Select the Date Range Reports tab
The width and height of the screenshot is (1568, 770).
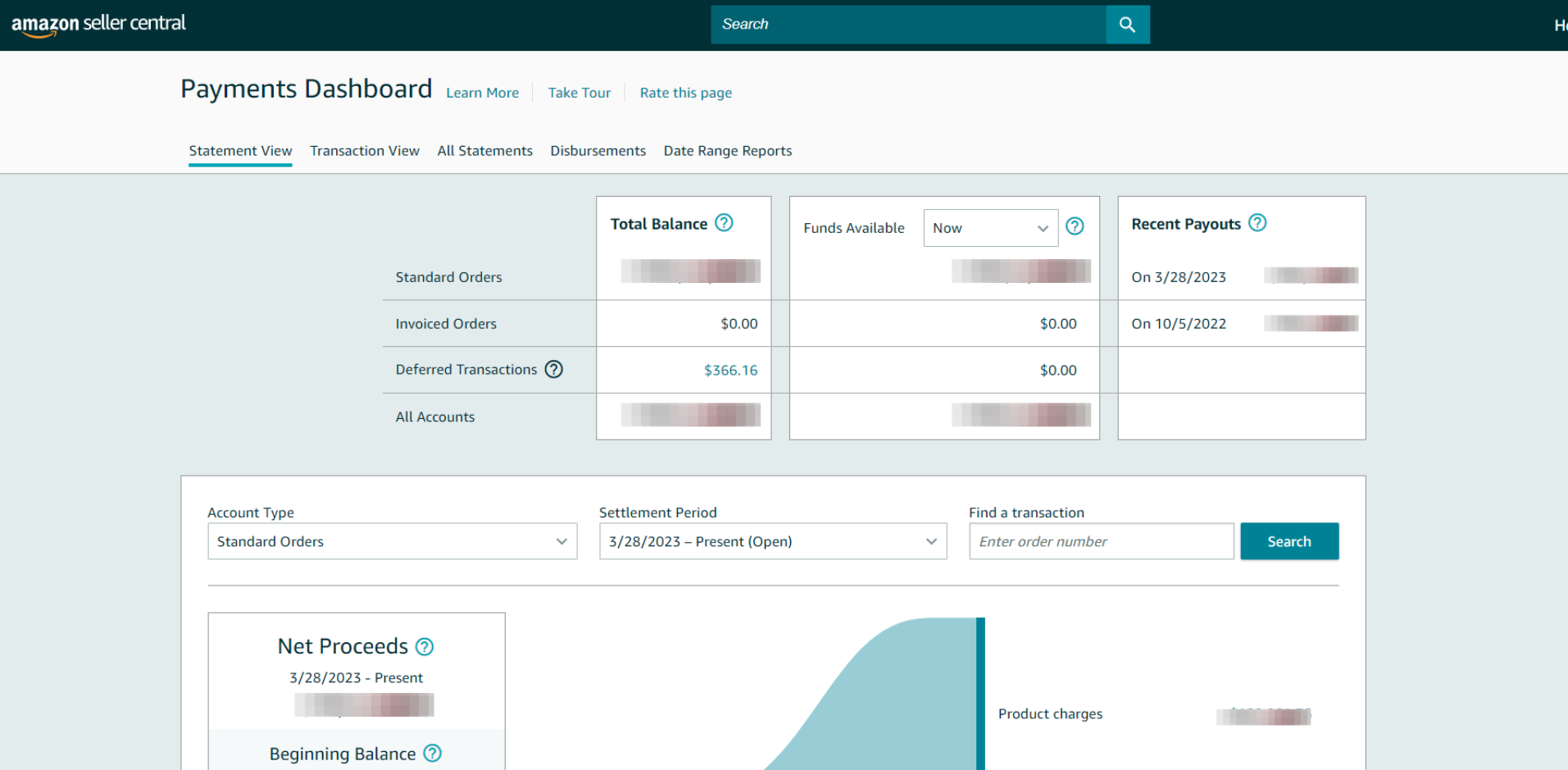coord(727,151)
